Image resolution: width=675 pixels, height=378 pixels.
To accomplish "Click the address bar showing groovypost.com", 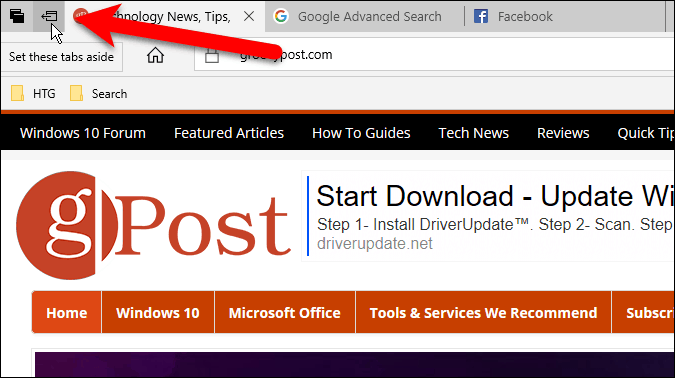I will [435, 55].
